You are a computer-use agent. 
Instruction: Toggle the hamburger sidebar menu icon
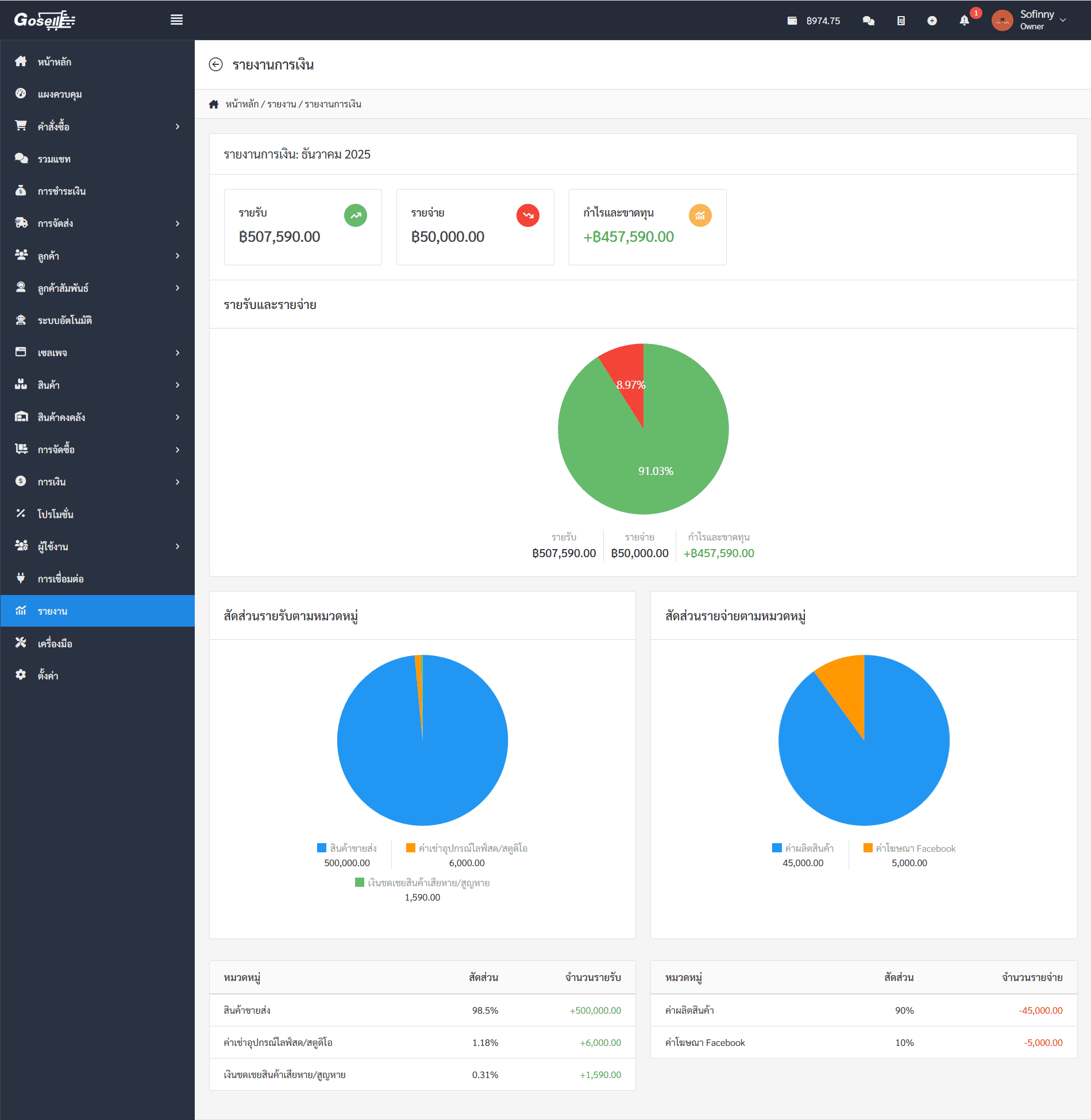click(x=176, y=20)
